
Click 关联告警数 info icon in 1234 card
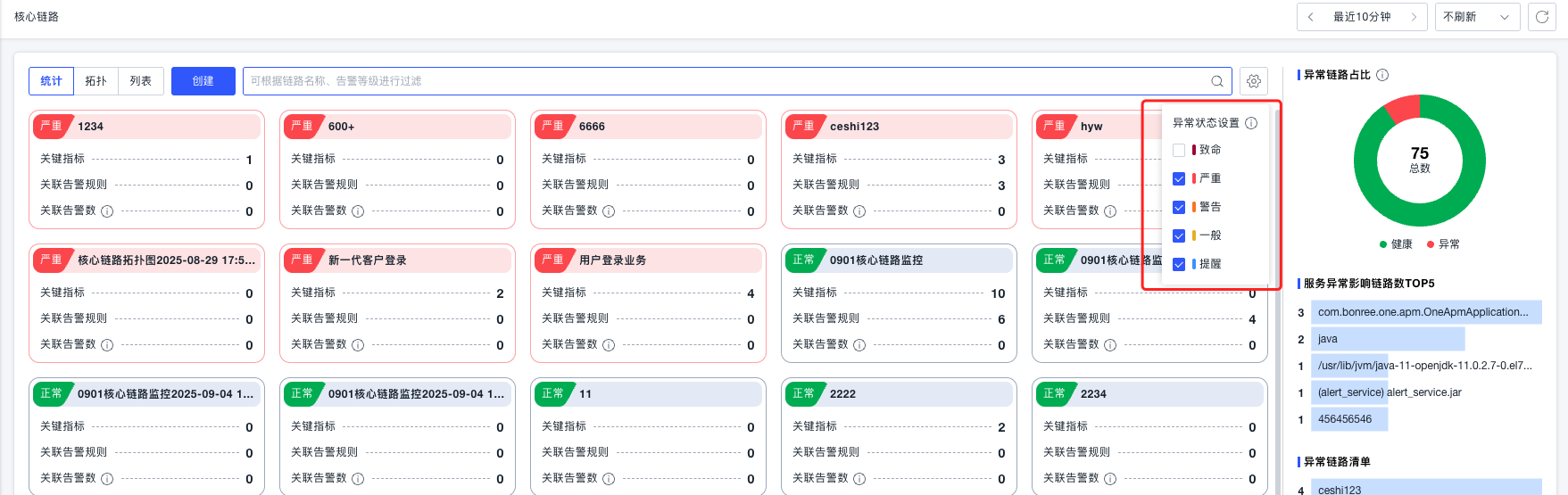point(107,211)
